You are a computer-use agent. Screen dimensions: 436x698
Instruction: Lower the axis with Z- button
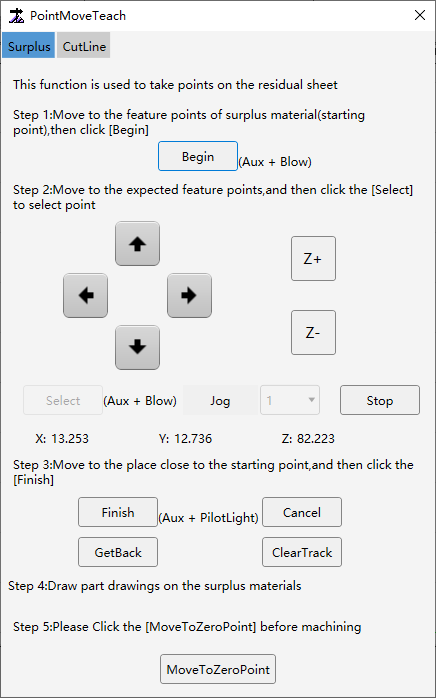(314, 333)
